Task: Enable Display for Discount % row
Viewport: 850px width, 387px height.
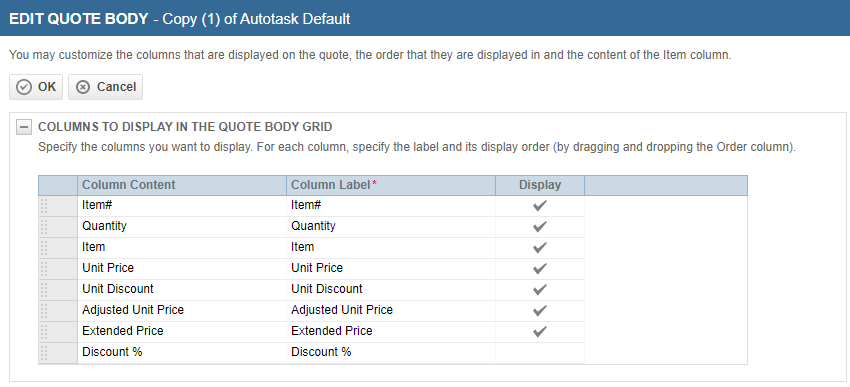Action: [539, 353]
